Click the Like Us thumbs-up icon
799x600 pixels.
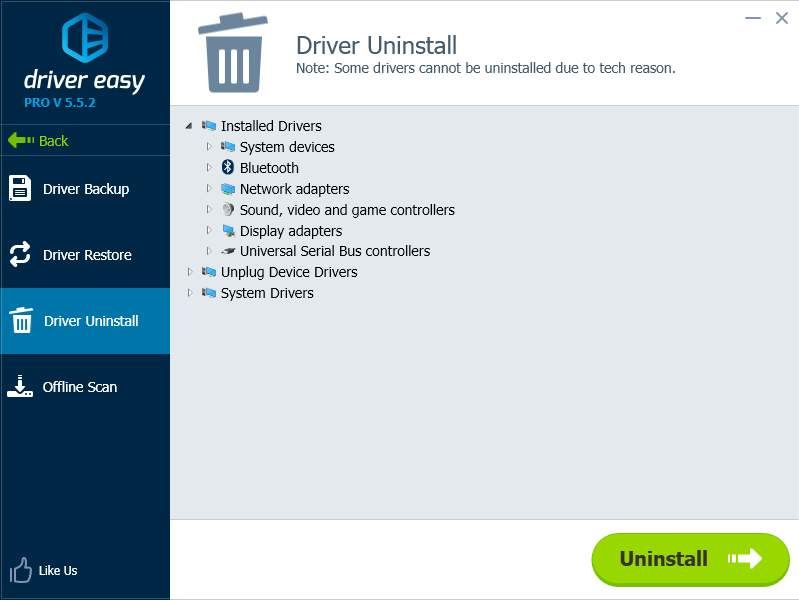pyautogui.click(x=20, y=570)
